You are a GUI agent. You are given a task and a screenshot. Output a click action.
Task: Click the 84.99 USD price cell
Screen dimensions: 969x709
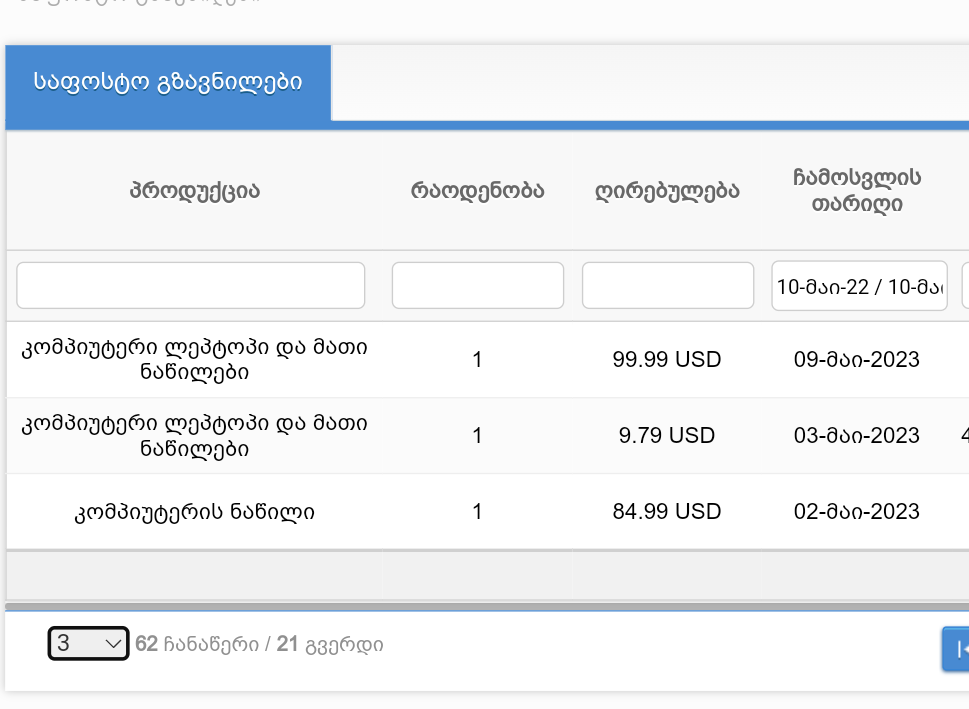point(666,512)
